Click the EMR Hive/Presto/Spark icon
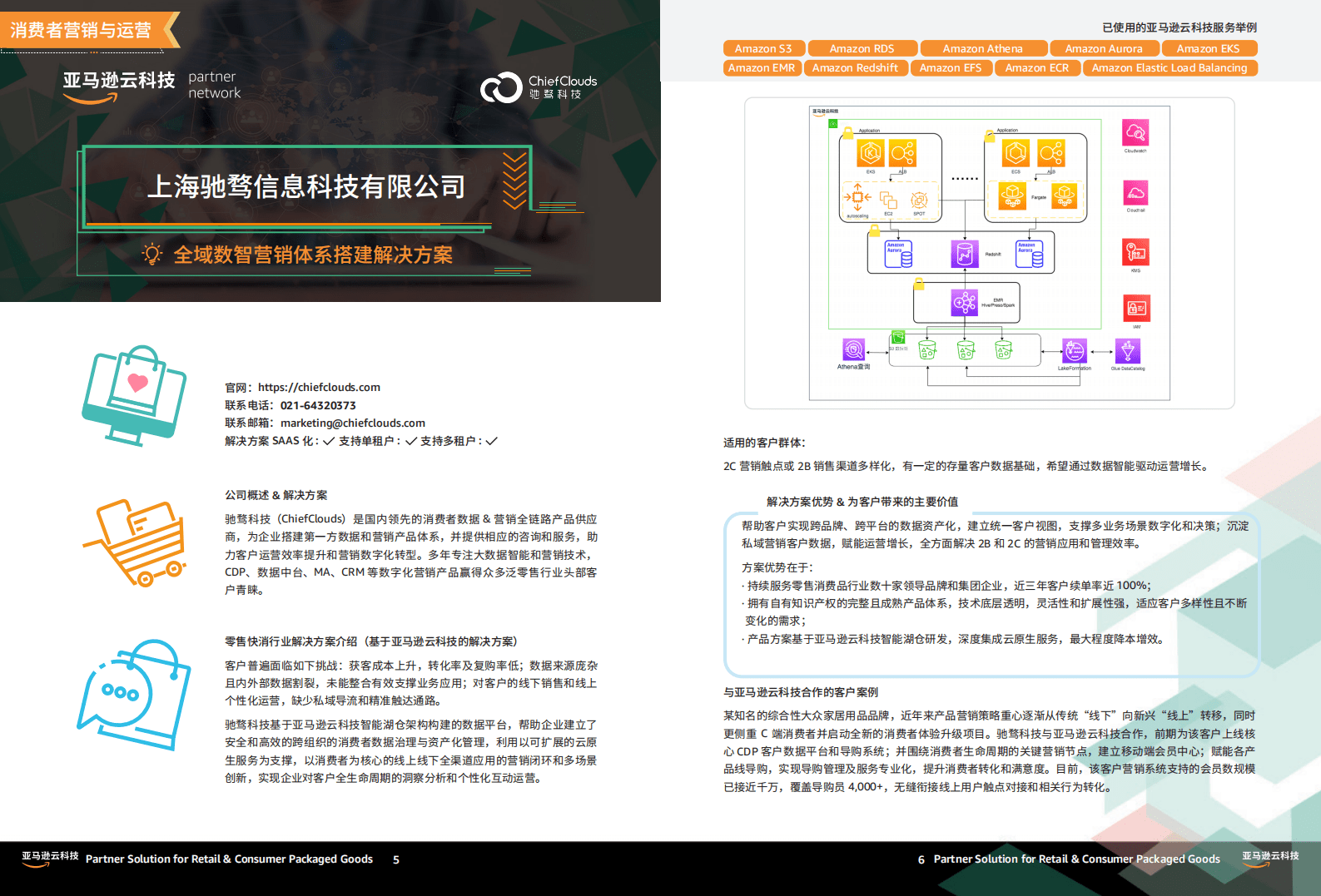1321x896 pixels. tap(965, 302)
